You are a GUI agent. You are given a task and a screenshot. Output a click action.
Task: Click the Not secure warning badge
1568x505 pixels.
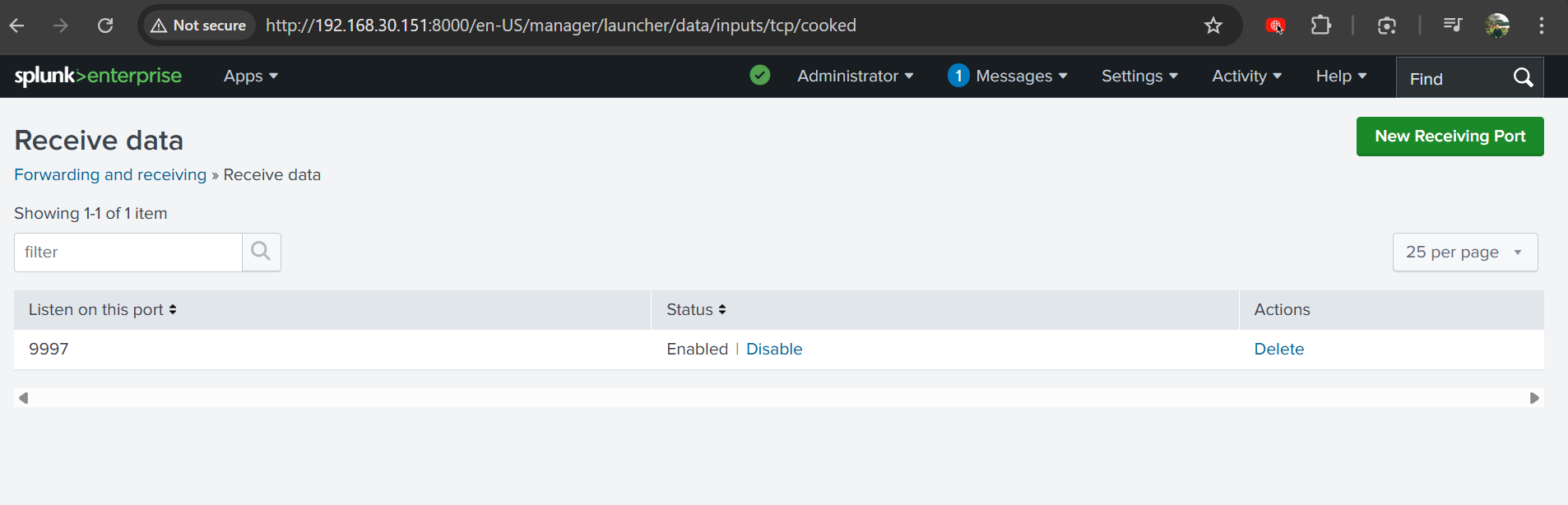click(x=199, y=25)
